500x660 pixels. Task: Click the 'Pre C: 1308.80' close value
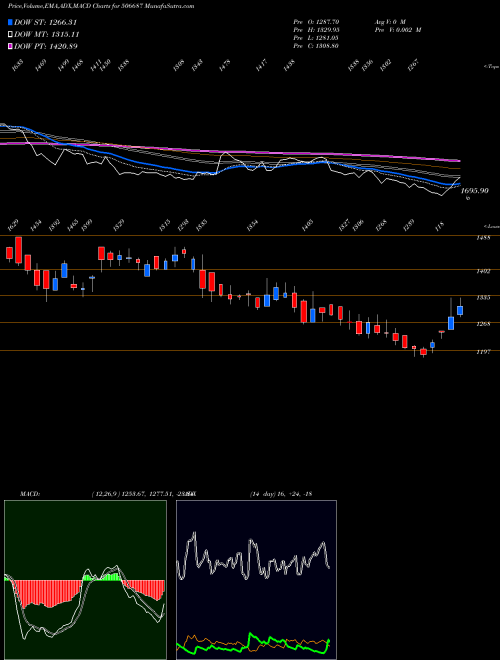[x=316, y=45]
